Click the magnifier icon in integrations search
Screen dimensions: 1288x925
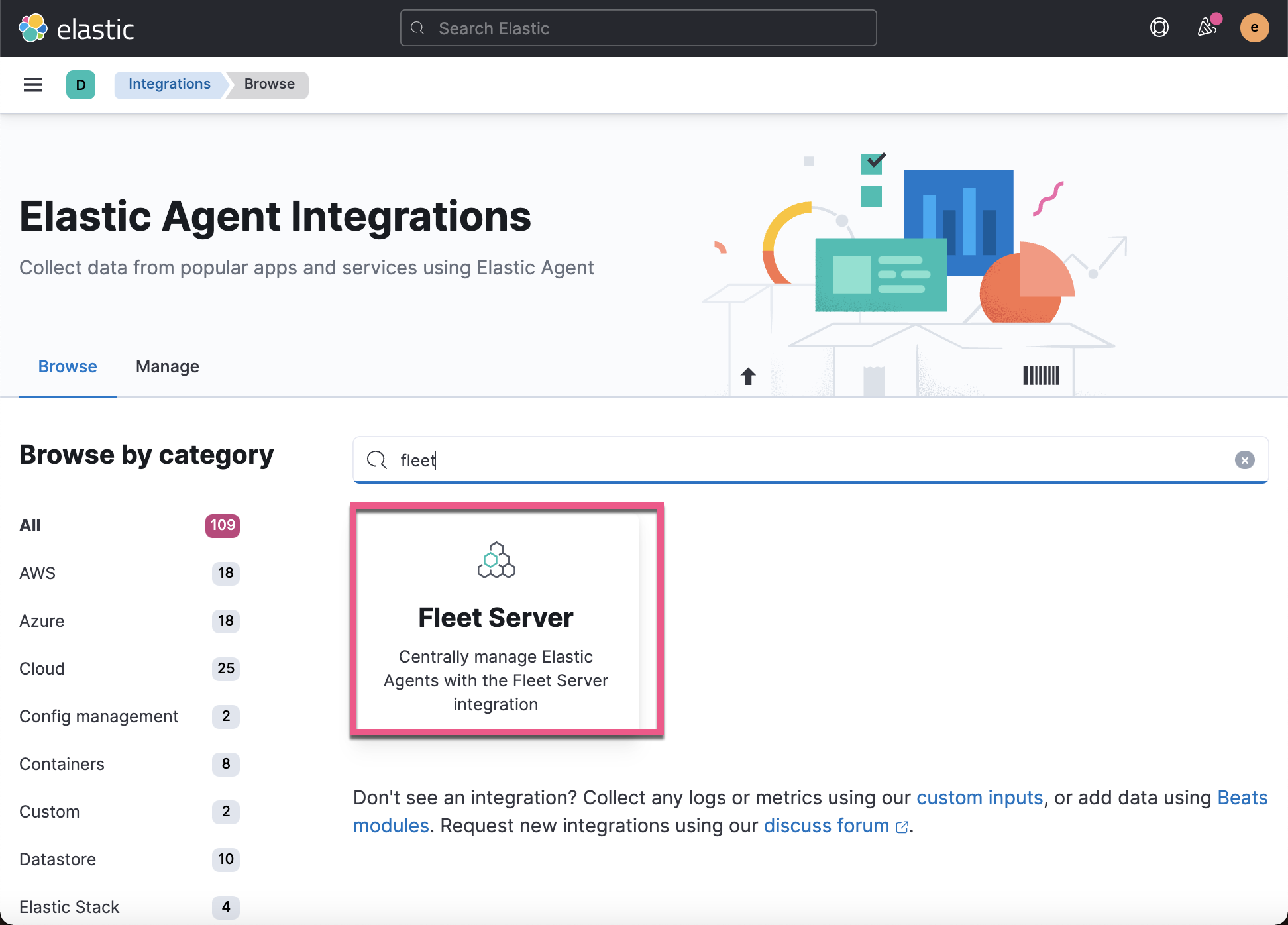click(x=376, y=460)
